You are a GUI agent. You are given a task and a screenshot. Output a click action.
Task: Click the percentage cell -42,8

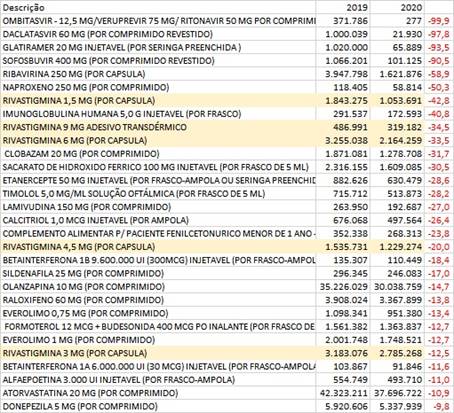(x=439, y=100)
